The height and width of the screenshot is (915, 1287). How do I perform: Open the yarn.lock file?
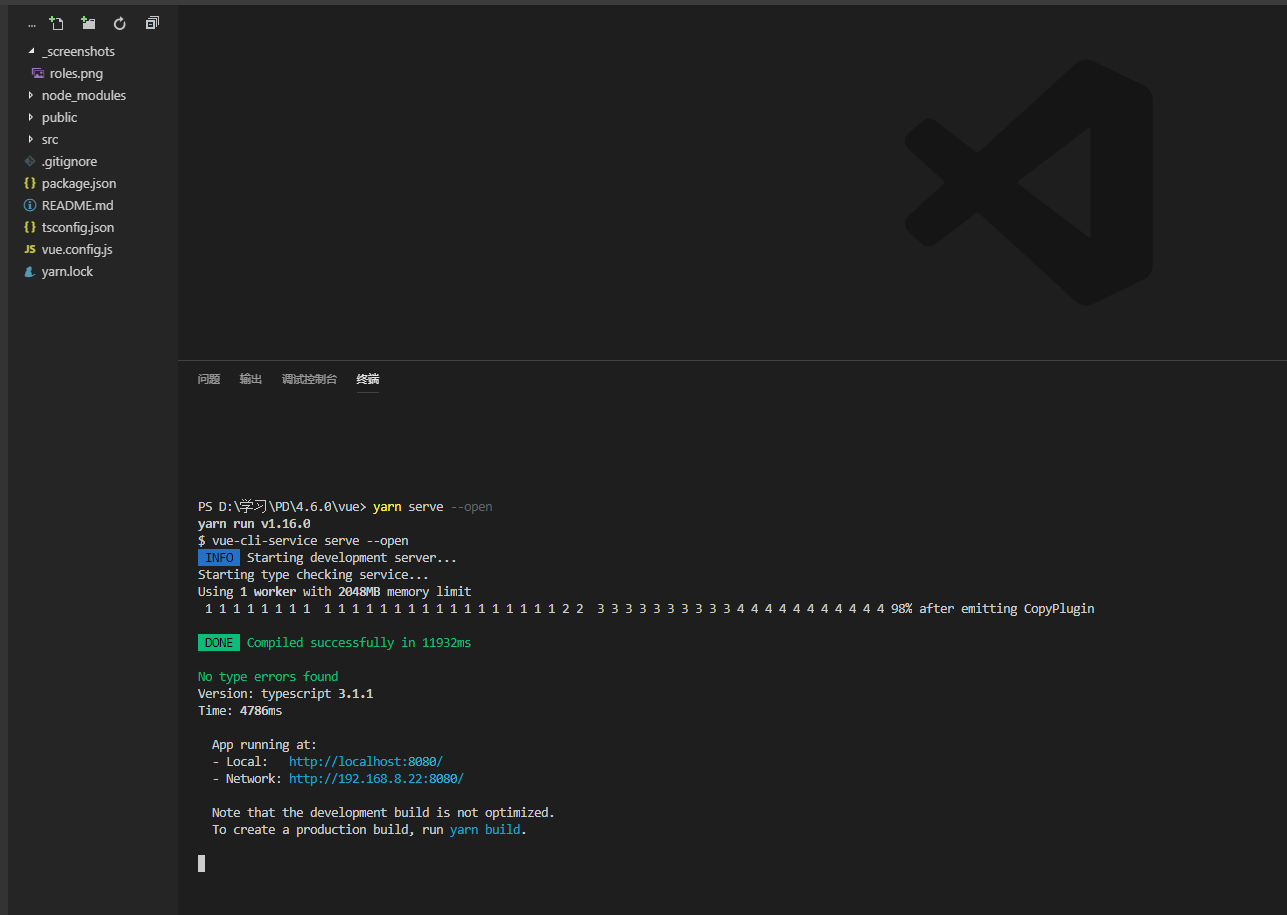click(67, 271)
